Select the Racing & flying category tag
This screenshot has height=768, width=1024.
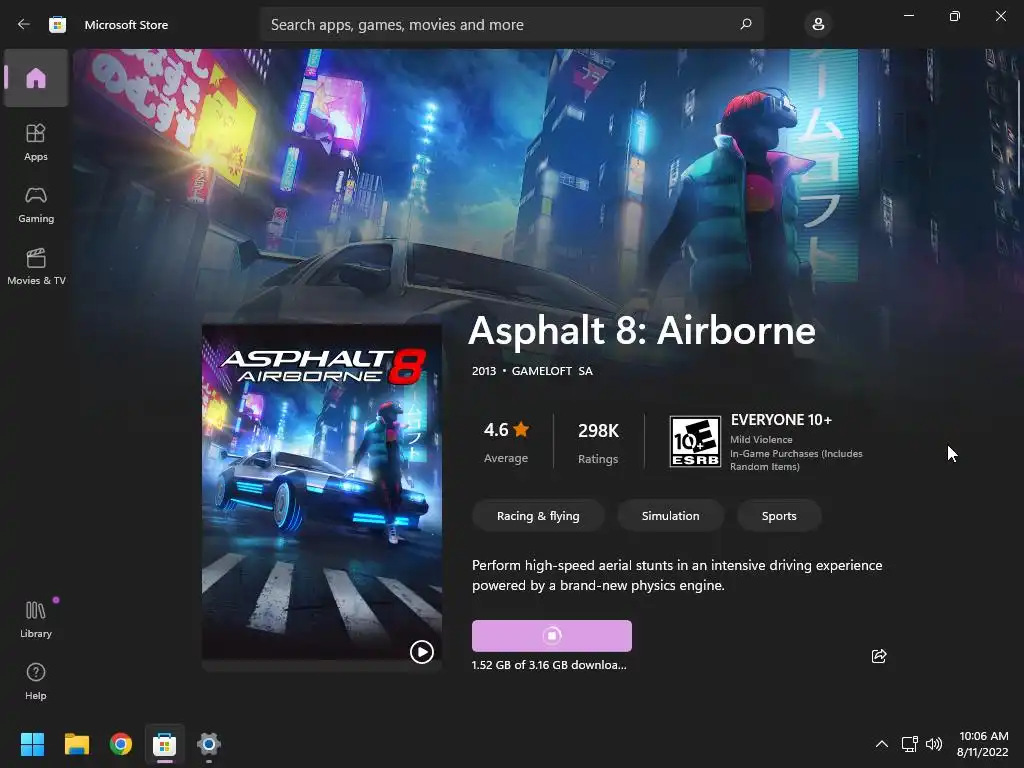click(538, 516)
